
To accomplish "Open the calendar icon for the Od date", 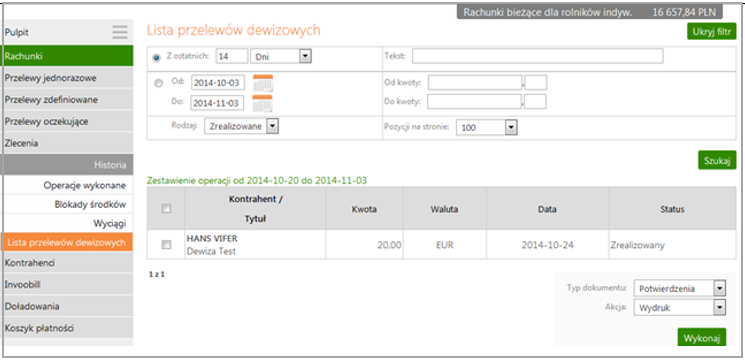I will pos(263,83).
